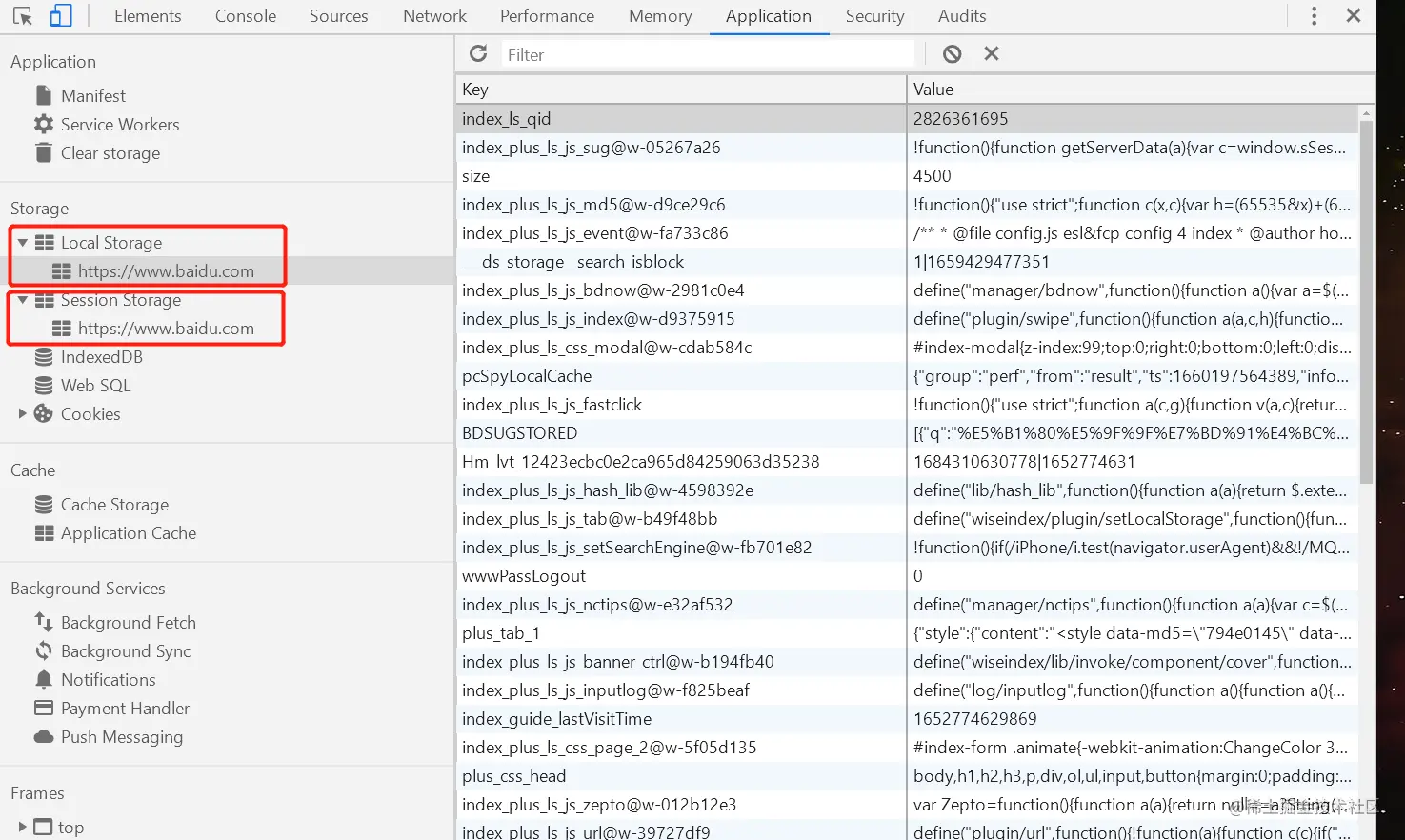Image resolution: width=1405 pixels, height=840 pixels.
Task: Clear all storage entries icon
Action: (x=953, y=54)
